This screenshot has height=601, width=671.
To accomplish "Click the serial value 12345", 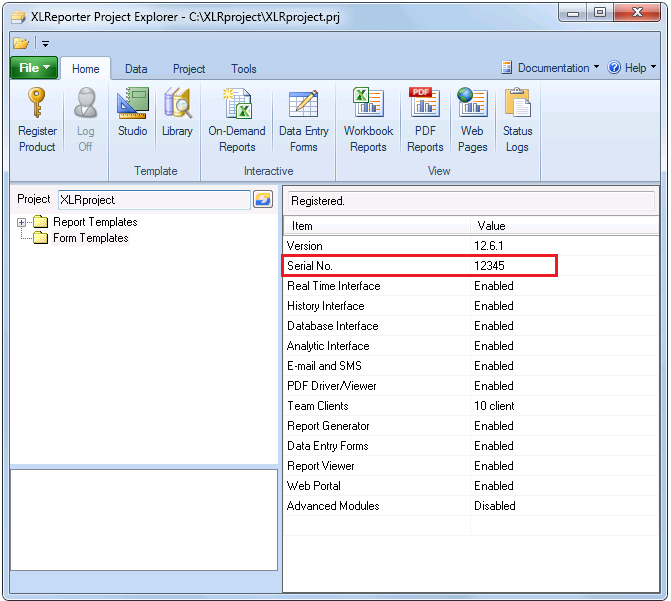I will coord(489,266).
